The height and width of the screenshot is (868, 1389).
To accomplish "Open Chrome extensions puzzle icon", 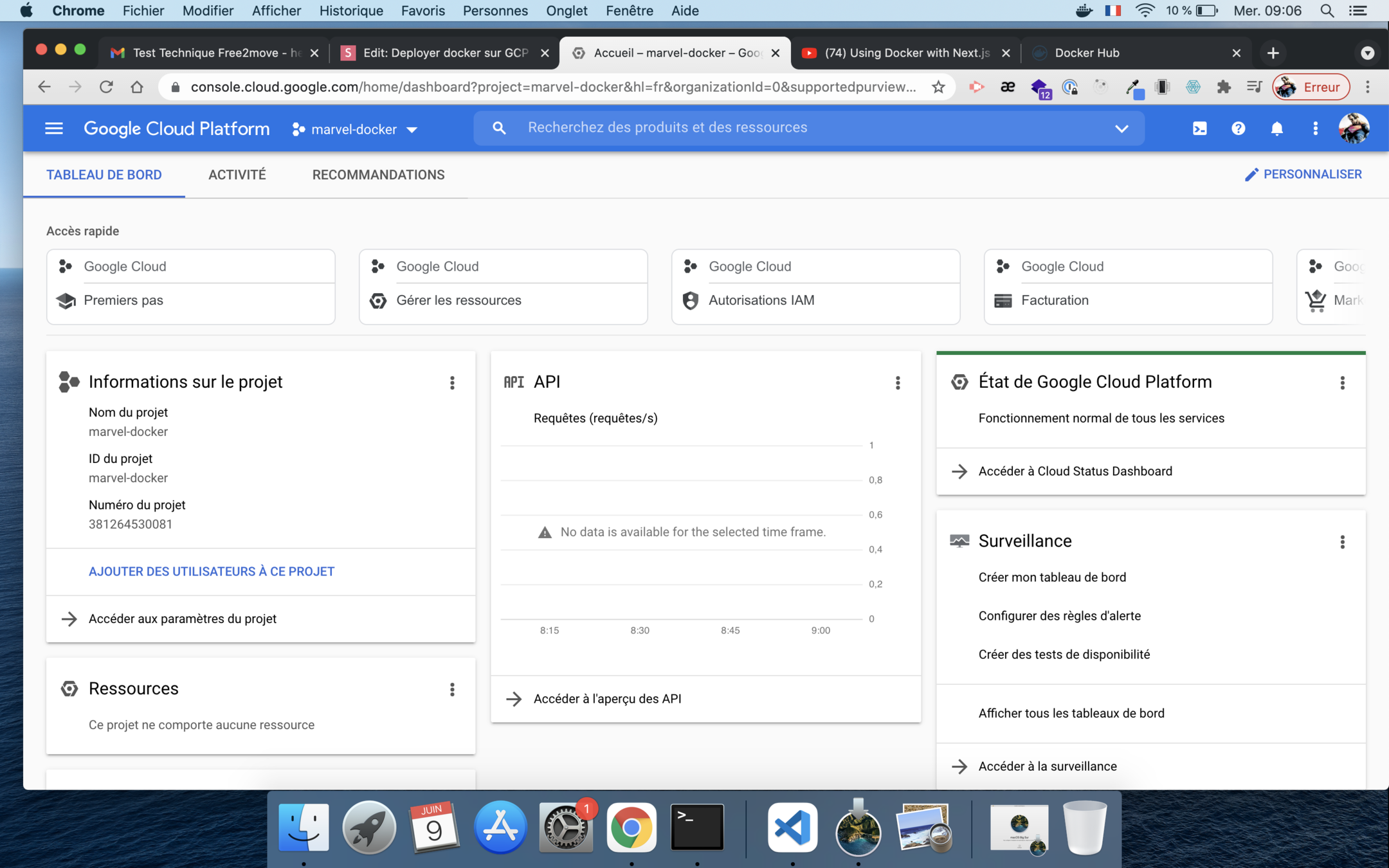I will tap(1224, 87).
